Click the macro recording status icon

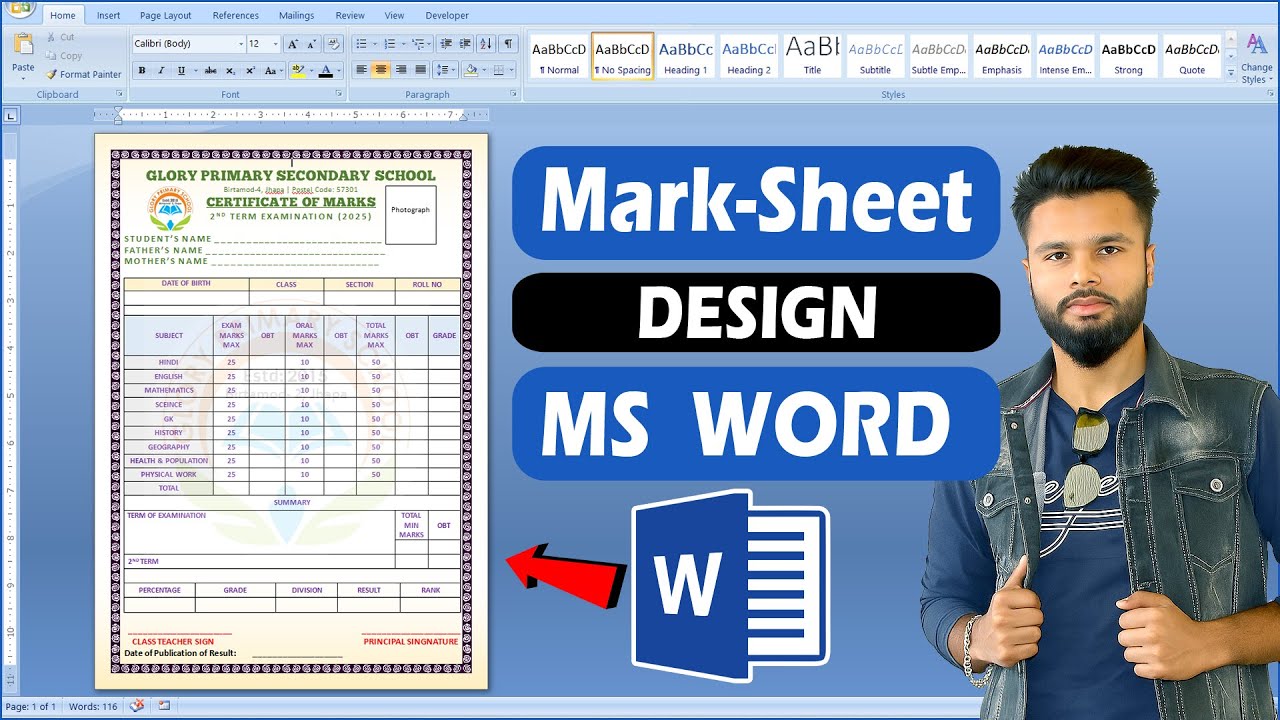[x=164, y=706]
